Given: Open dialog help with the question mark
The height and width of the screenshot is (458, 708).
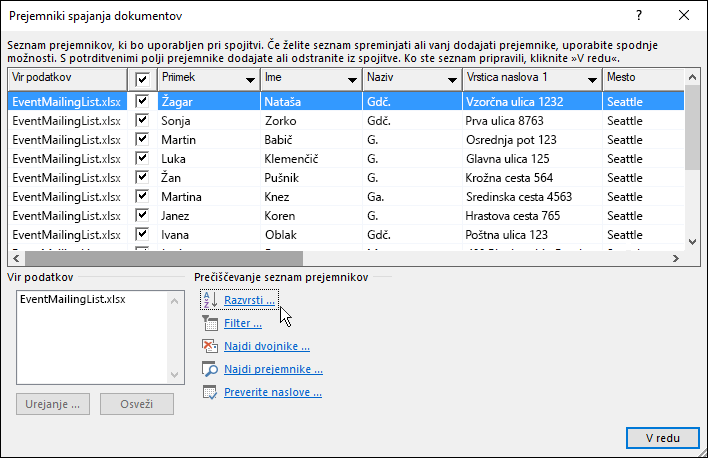Looking at the screenshot, I should [x=638, y=15].
